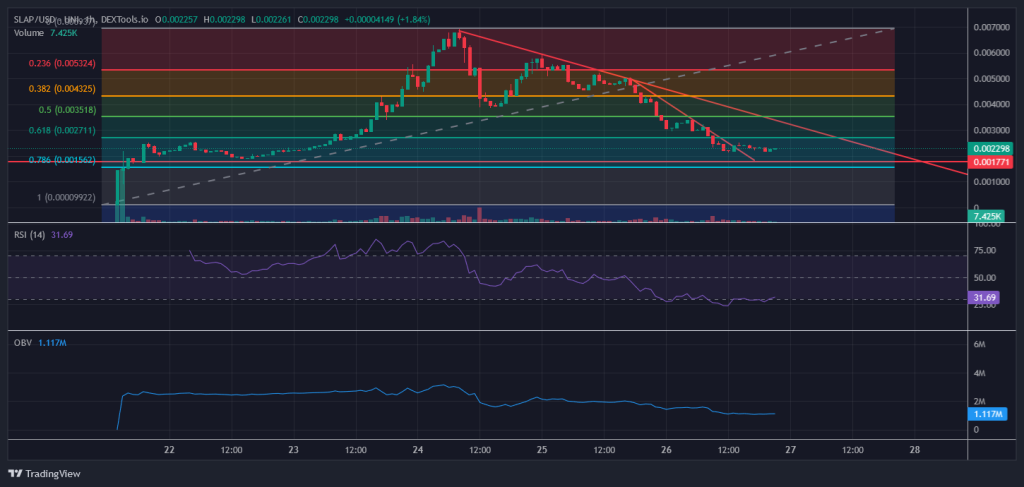This screenshot has height=487, width=1024.
Task: Click the 6M OBV scale label
Action: coord(979,343)
